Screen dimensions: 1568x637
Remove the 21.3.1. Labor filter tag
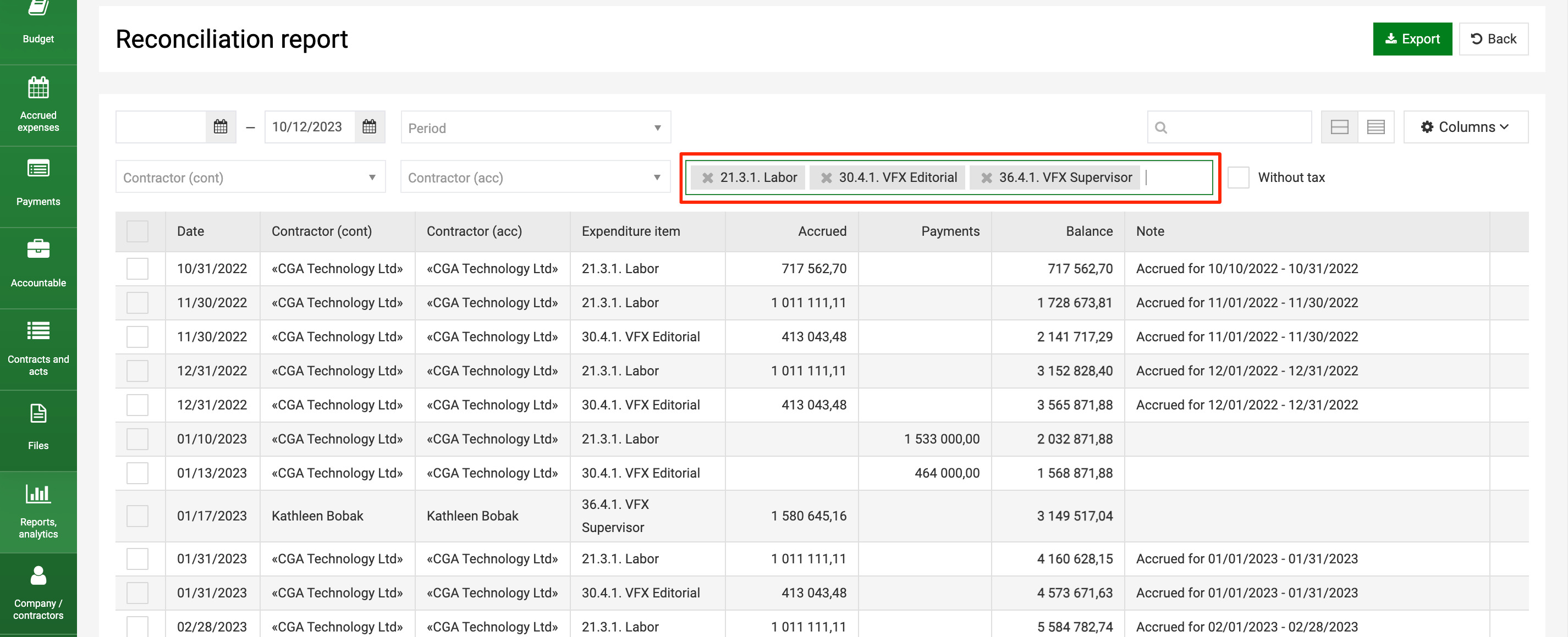point(707,178)
